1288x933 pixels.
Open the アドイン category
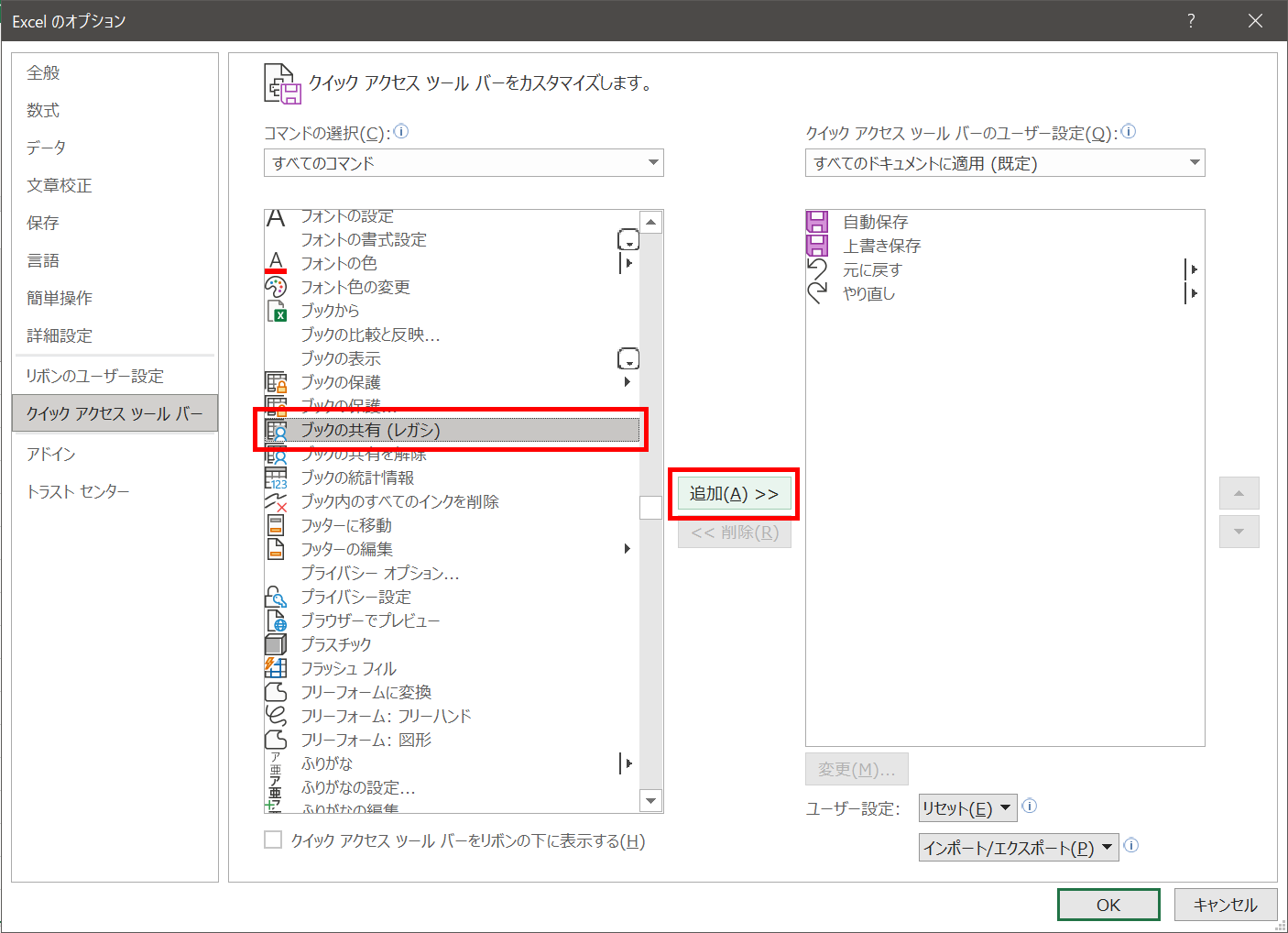click(115, 454)
